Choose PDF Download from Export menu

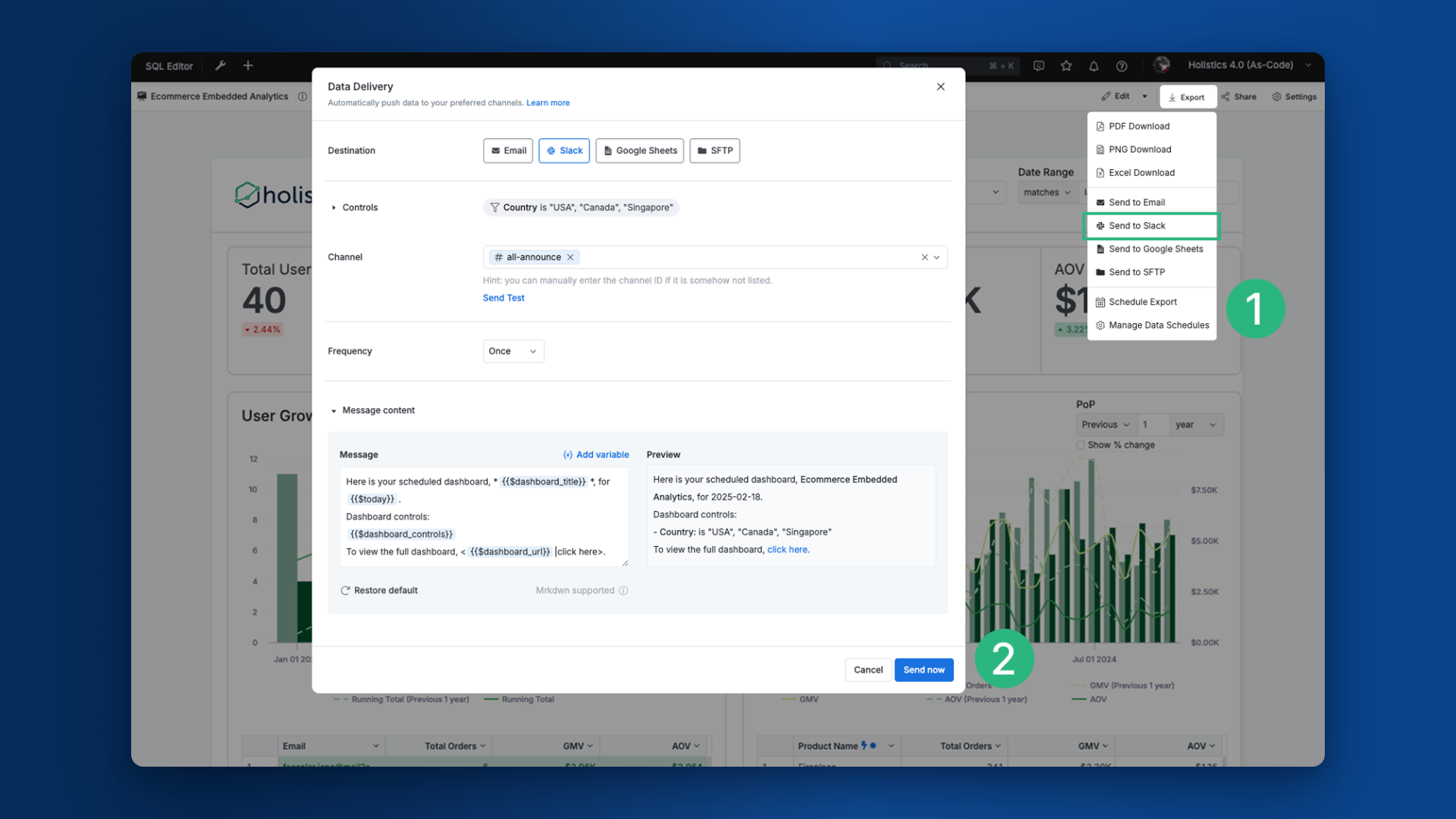tap(1152, 127)
